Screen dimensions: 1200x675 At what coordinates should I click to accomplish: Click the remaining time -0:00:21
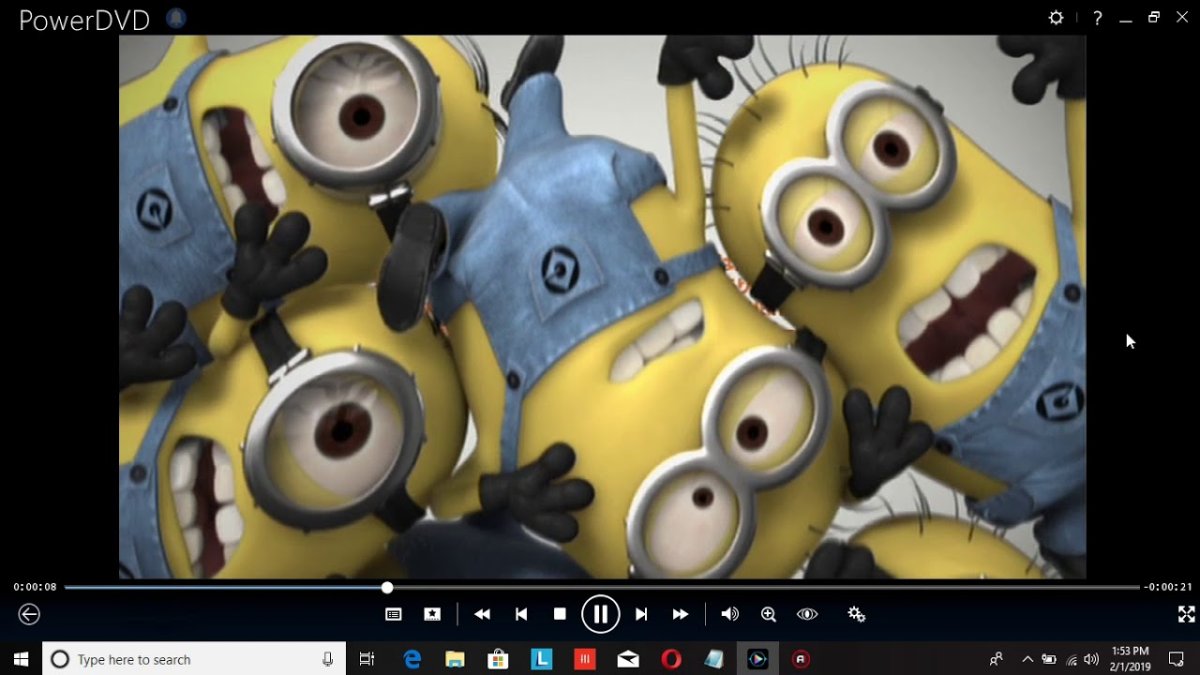click(1167, 587)
